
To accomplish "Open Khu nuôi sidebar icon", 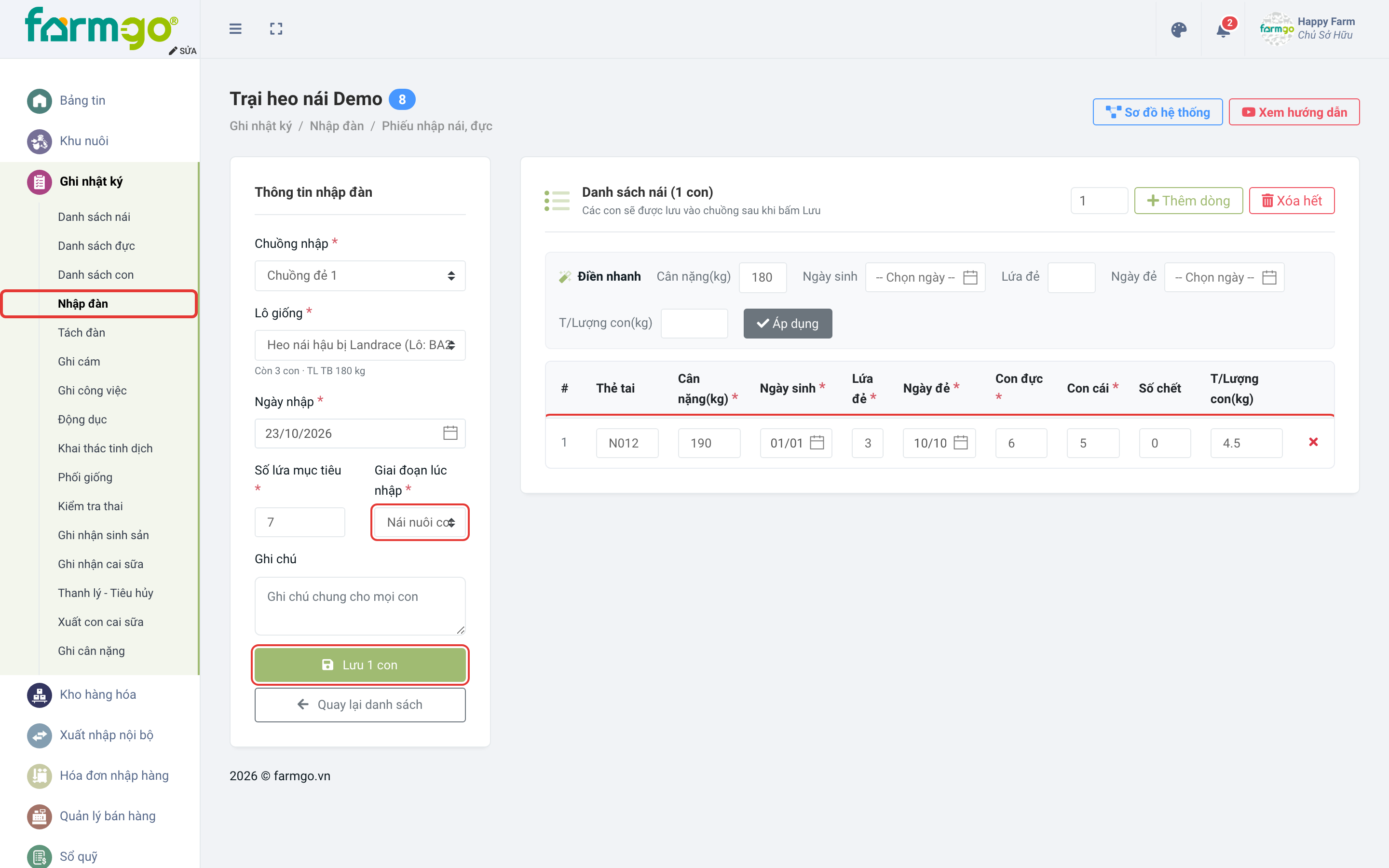I will tap(39, 141).
